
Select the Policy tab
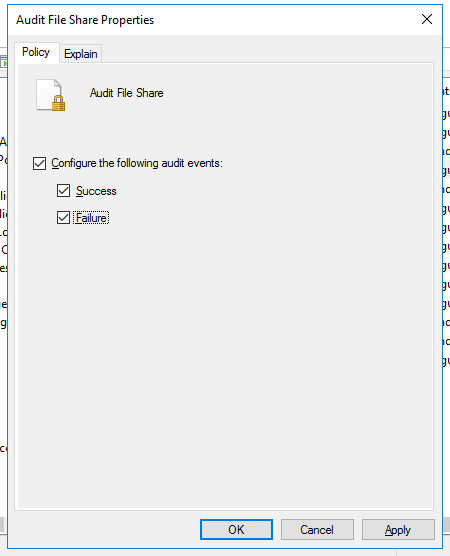point(36,52)
